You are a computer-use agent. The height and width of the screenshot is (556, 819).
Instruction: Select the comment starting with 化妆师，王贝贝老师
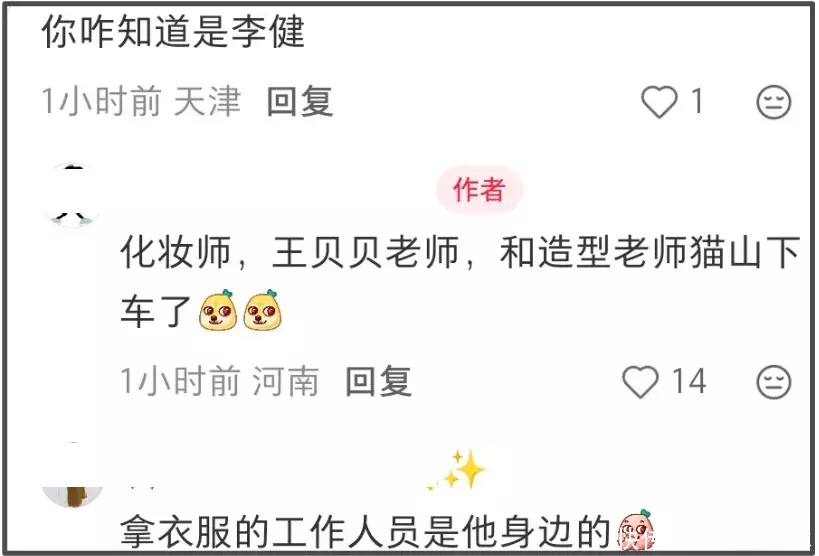pos(460,282)
